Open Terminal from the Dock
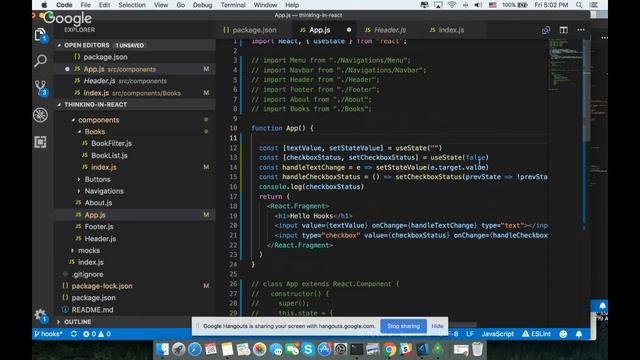The height and width of the screenshot is (360, 640). (x=357, y=349)
